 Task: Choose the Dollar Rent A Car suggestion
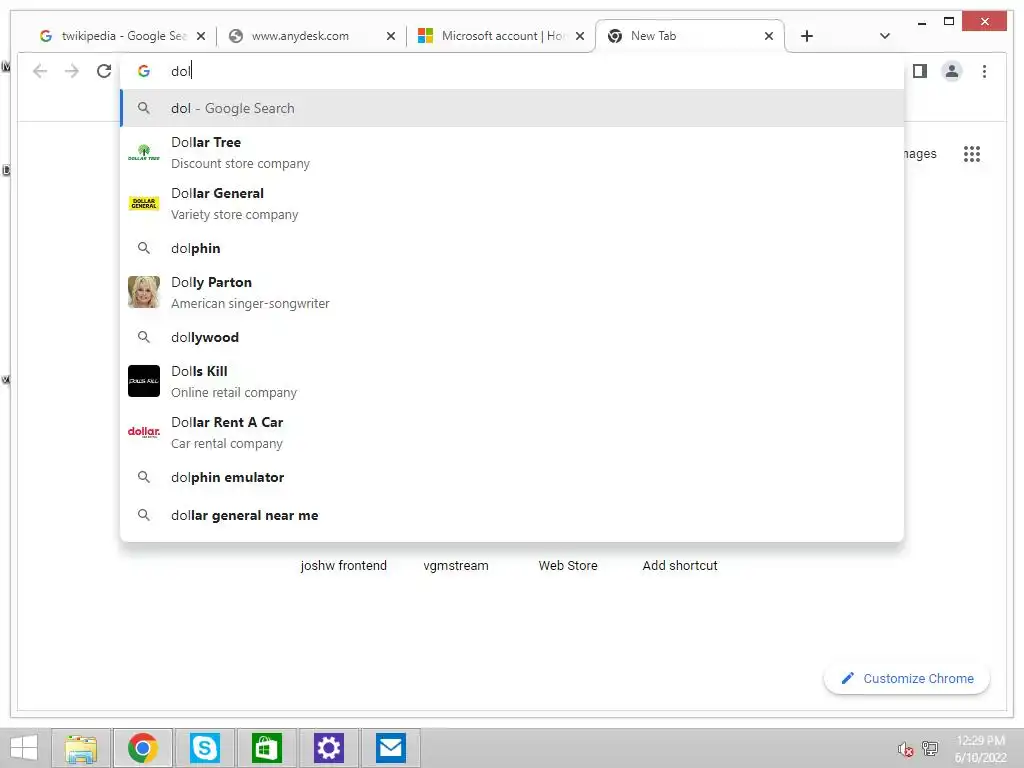(512, 432)
